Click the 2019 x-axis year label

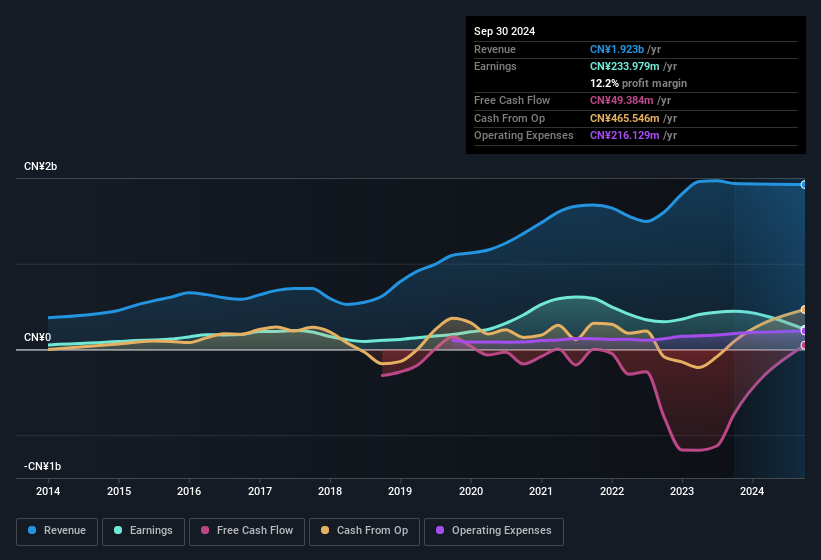pyautogui.click(x=400, y=491)
